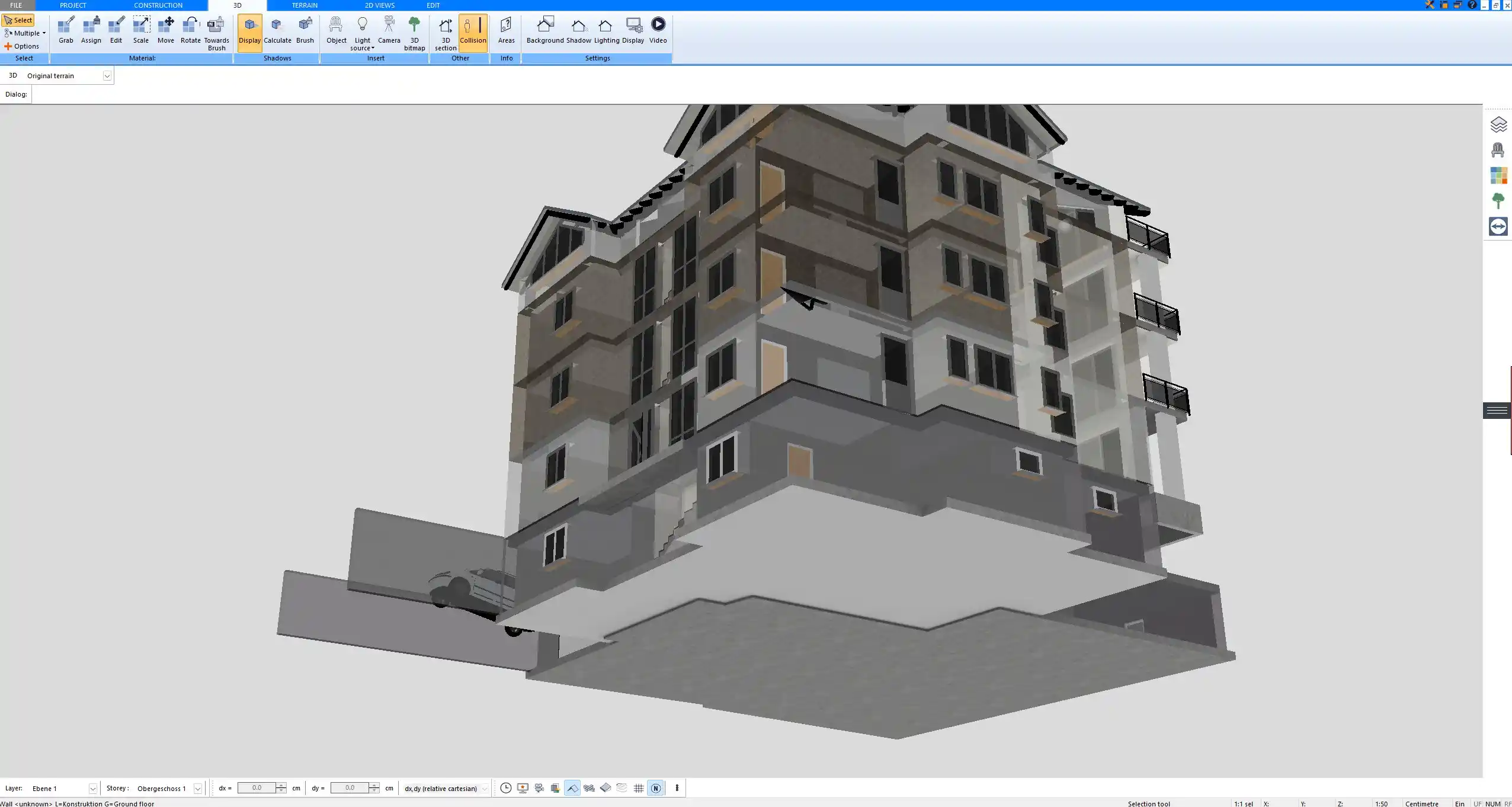This screenshot has width=1512, height=807.
Task: Open the plants tree icon in right sidebar
Action: coord(1498,201)
